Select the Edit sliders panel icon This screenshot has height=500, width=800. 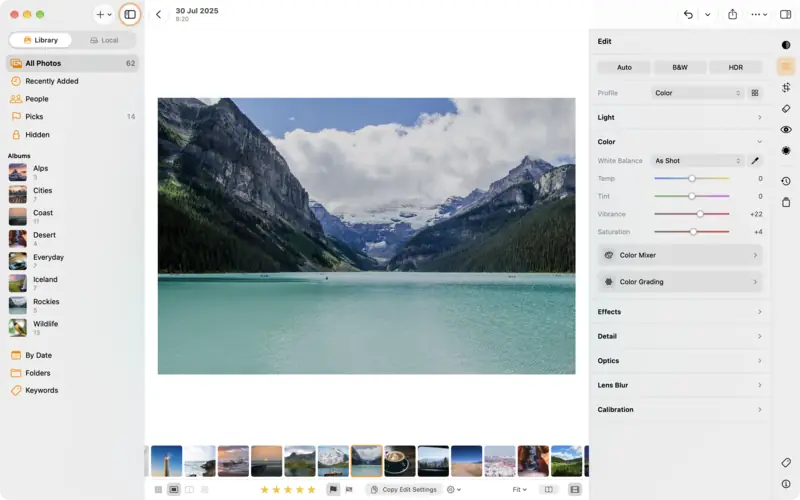coord(786,66)
